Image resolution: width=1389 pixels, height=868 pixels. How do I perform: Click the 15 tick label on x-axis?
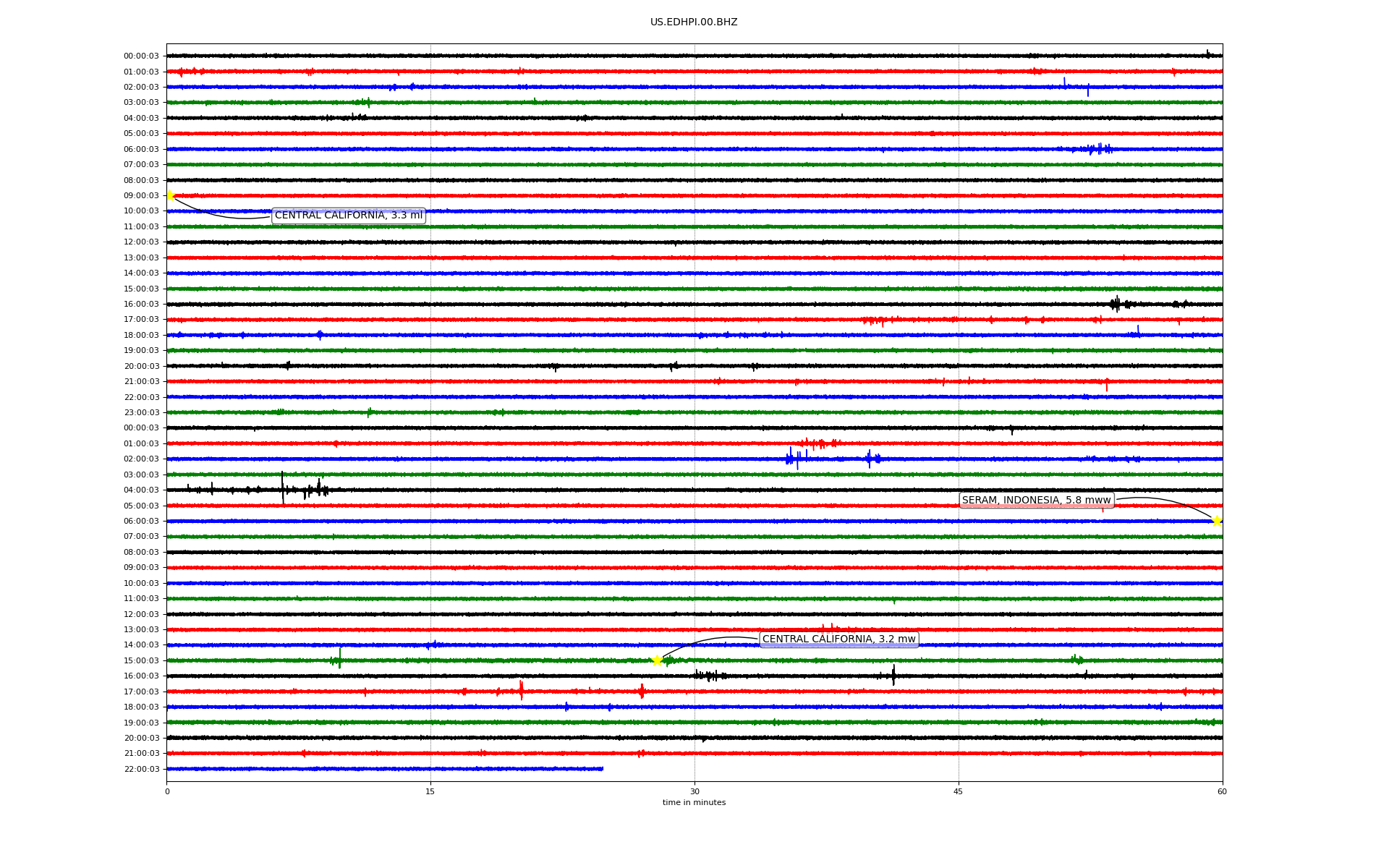[x=430, y=791]
